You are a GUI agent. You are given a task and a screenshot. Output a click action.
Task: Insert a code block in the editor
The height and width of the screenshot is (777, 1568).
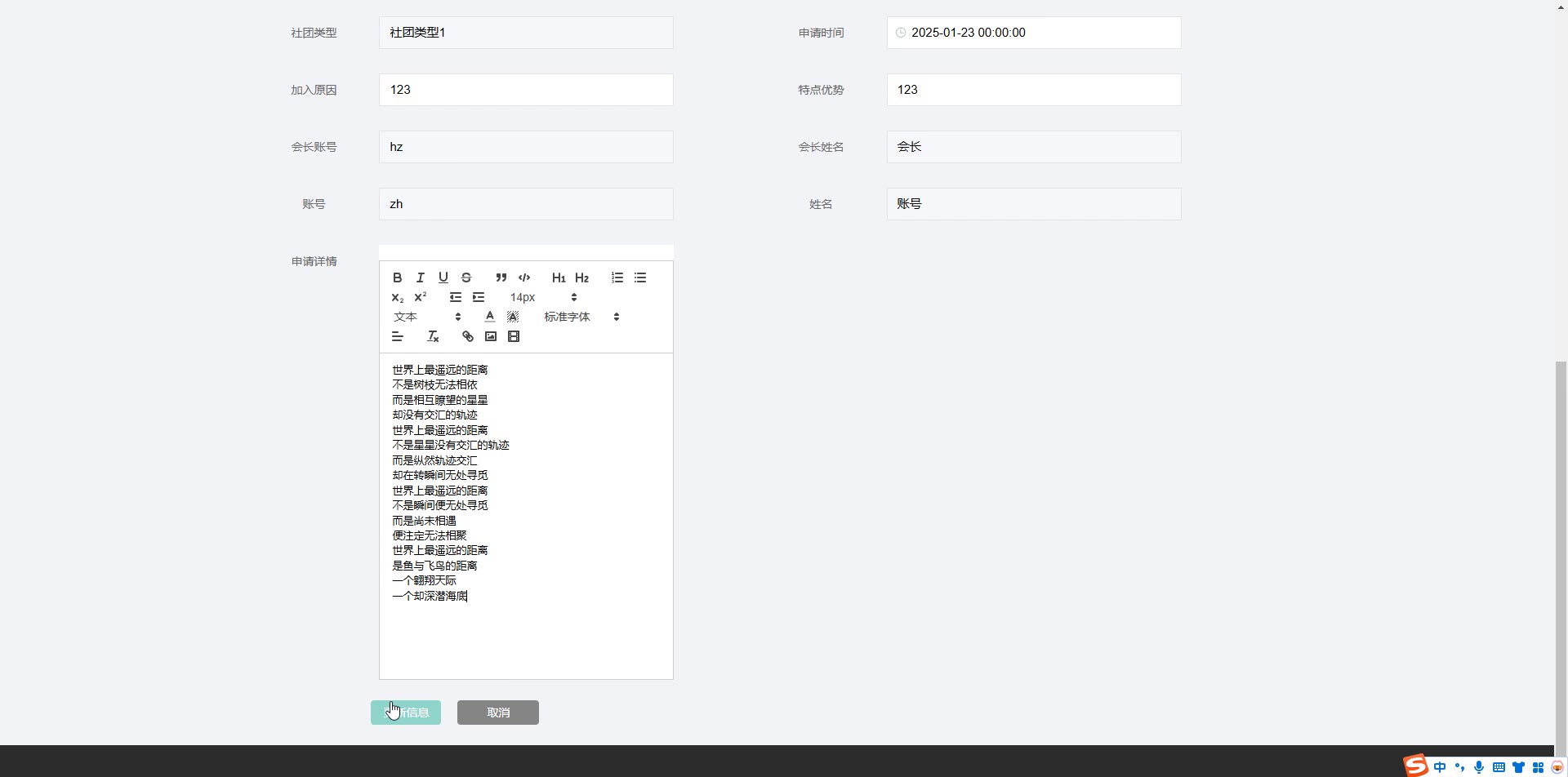coord(524,277)
